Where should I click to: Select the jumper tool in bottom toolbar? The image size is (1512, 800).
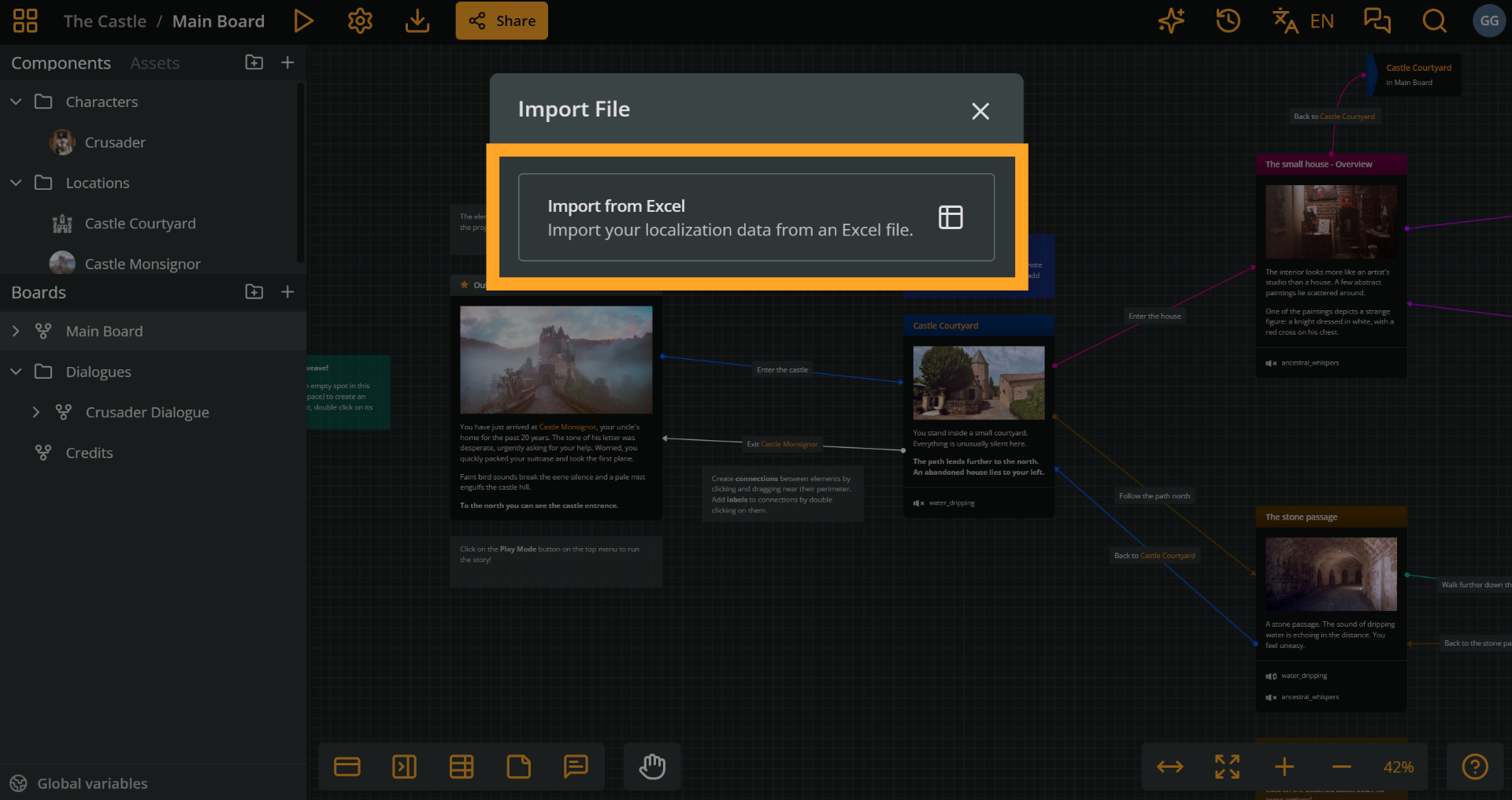point(405,767)
